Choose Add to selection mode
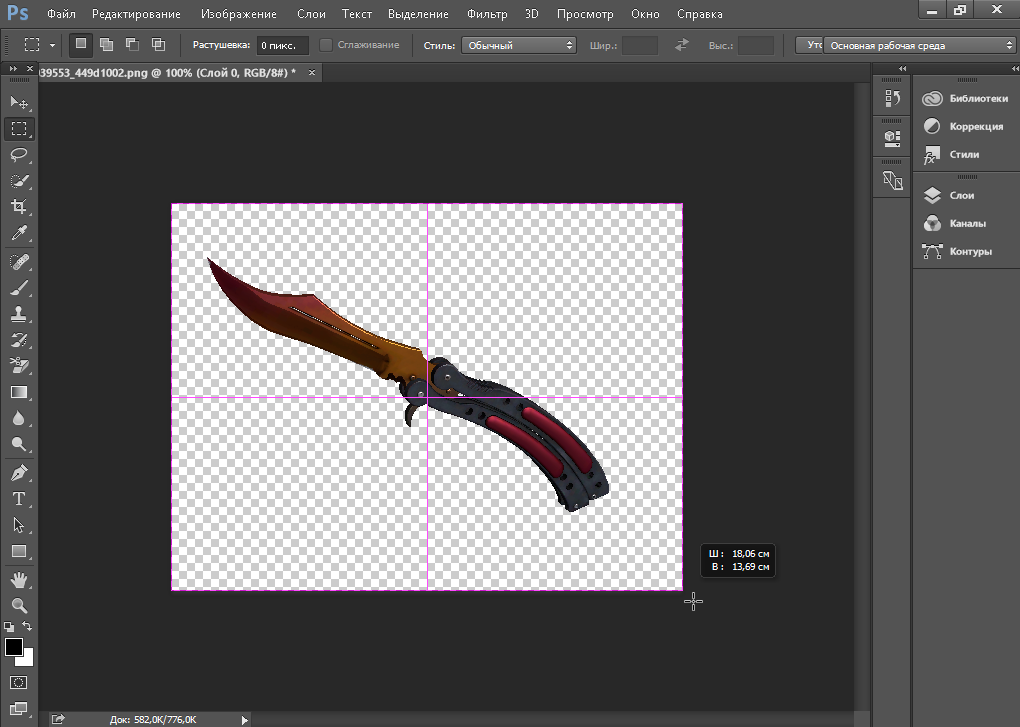 pos(106,44)
